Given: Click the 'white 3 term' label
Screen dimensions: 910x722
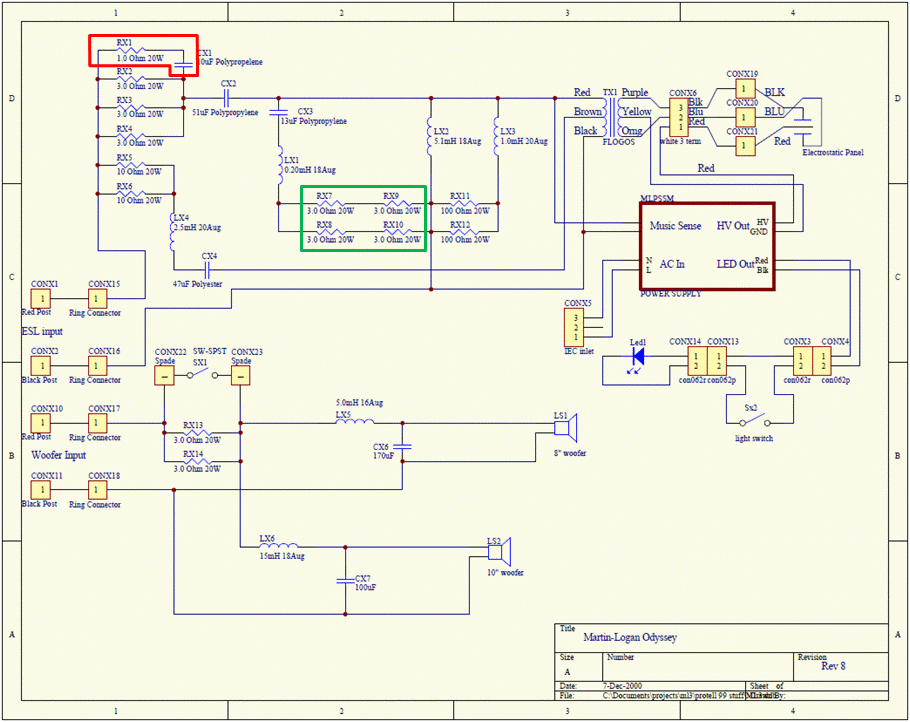Looking at the screenshot, I should click(x=680, y=141).
